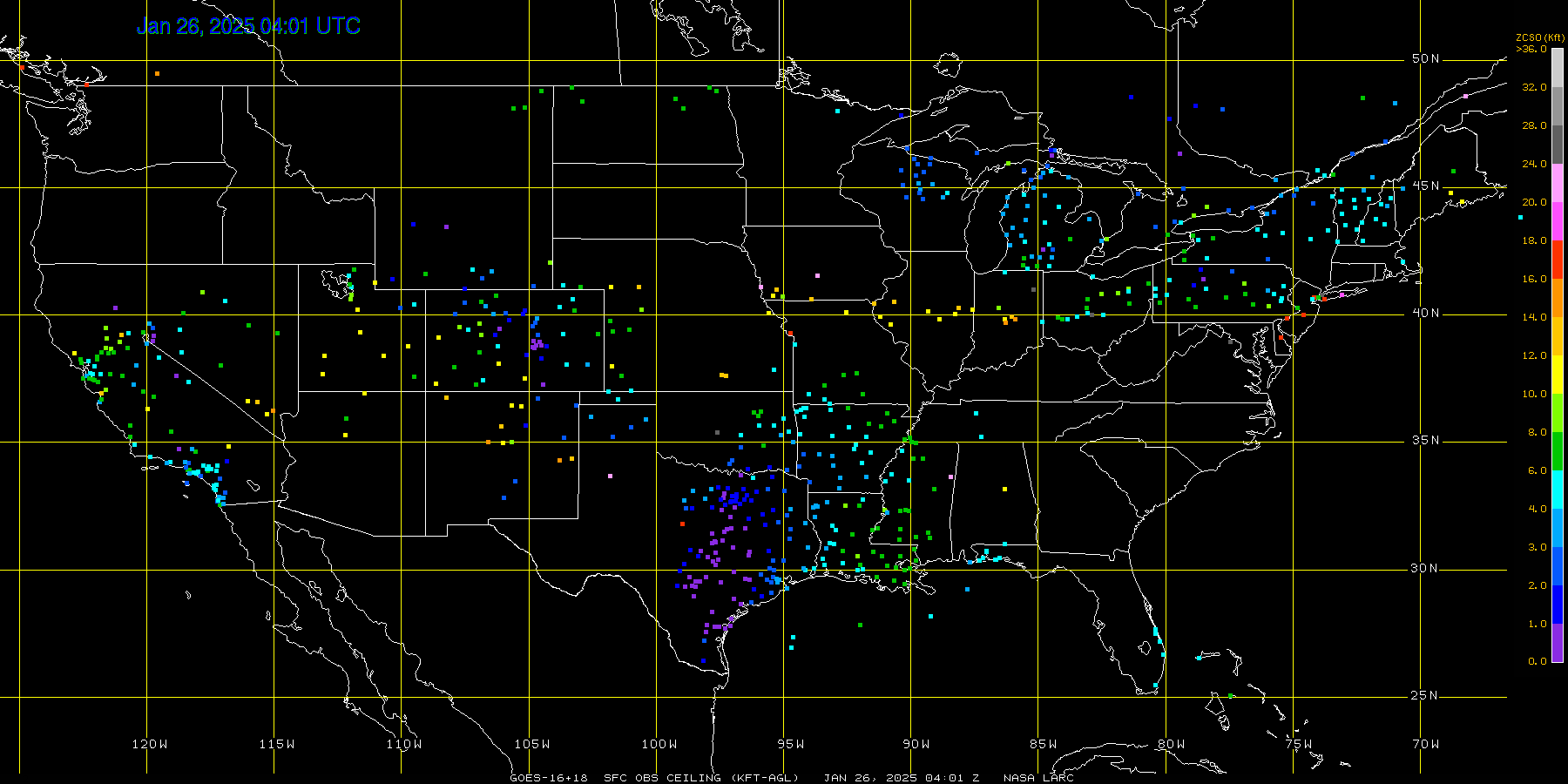
Task: Click the '100W' longitude label
Action: 659,744
